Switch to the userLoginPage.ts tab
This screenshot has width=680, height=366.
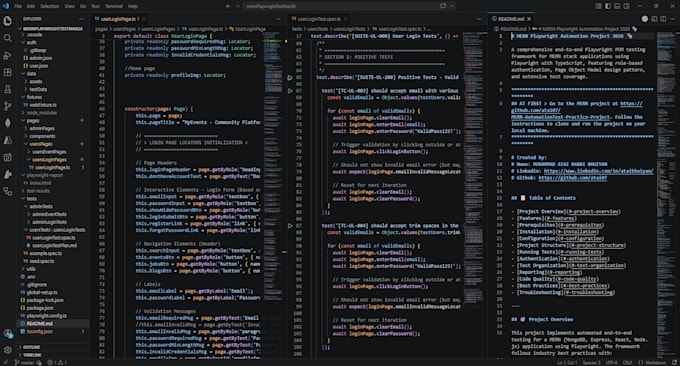click(x=118, y=19)
